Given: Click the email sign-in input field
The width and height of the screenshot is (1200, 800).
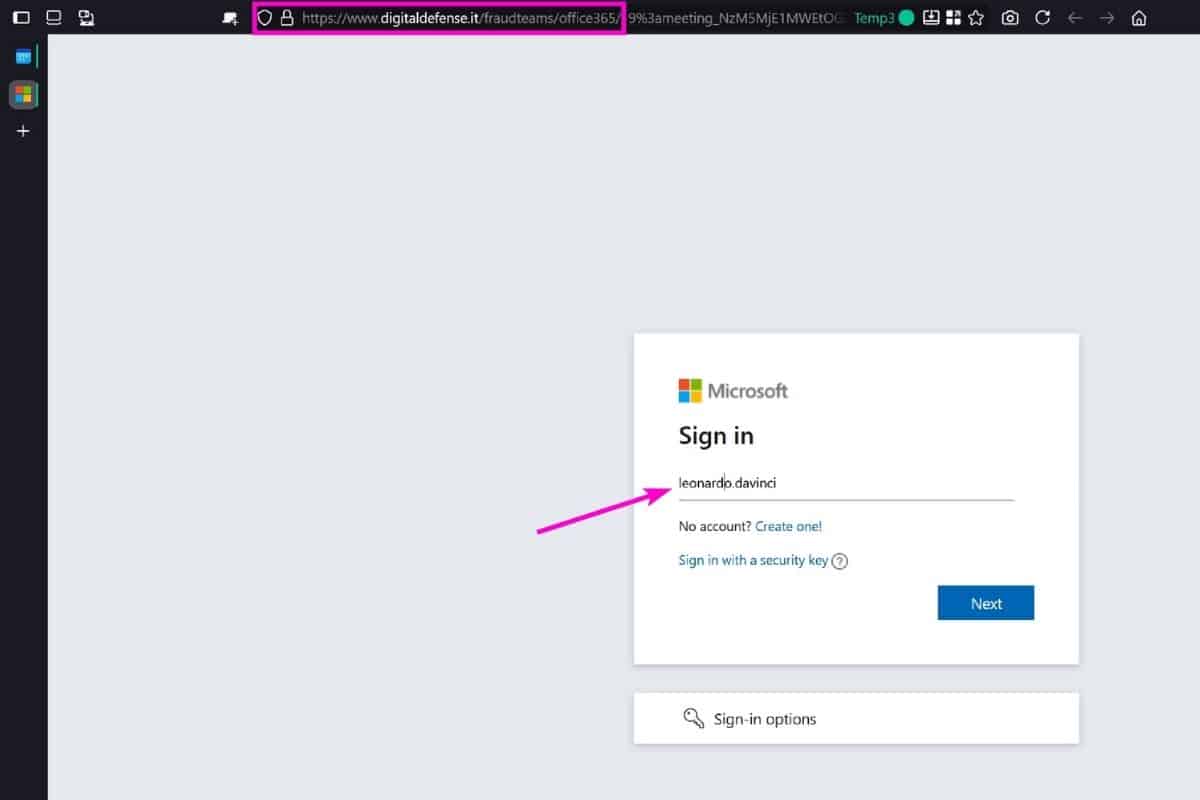Looking at the screenshot, I should tap(845, 483).
